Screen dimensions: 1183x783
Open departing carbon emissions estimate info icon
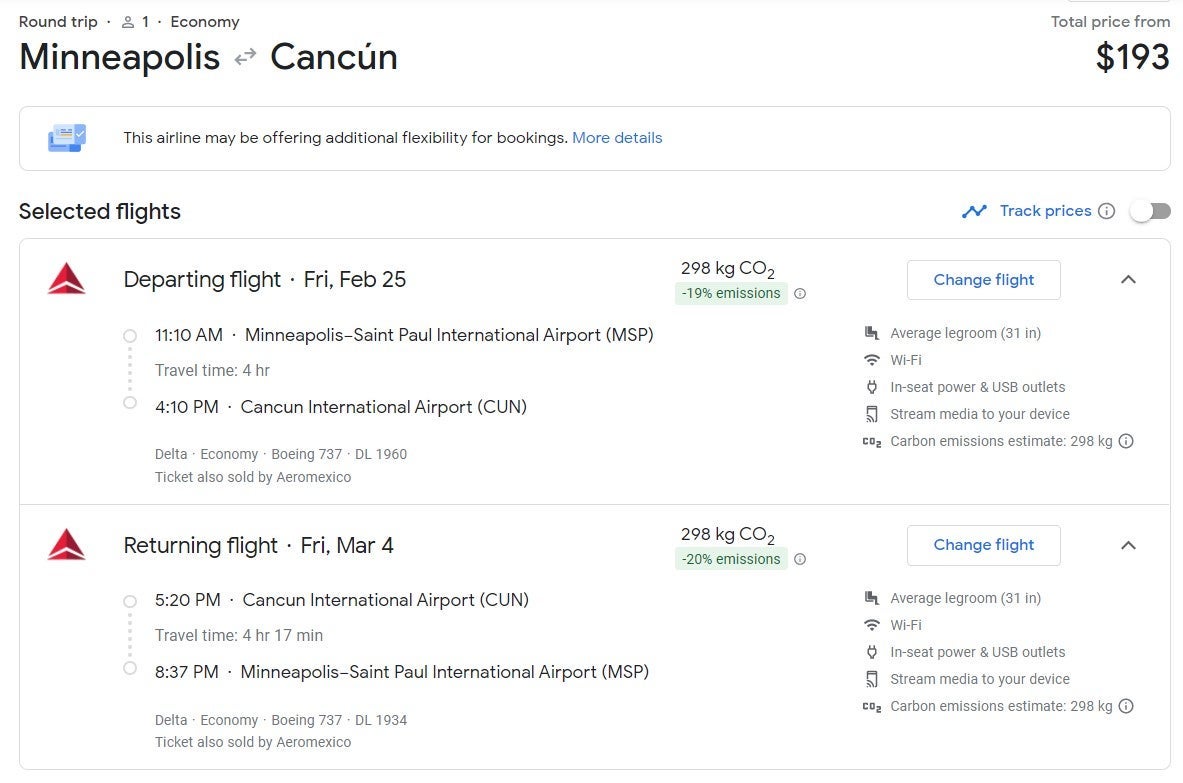point(1126,441)
